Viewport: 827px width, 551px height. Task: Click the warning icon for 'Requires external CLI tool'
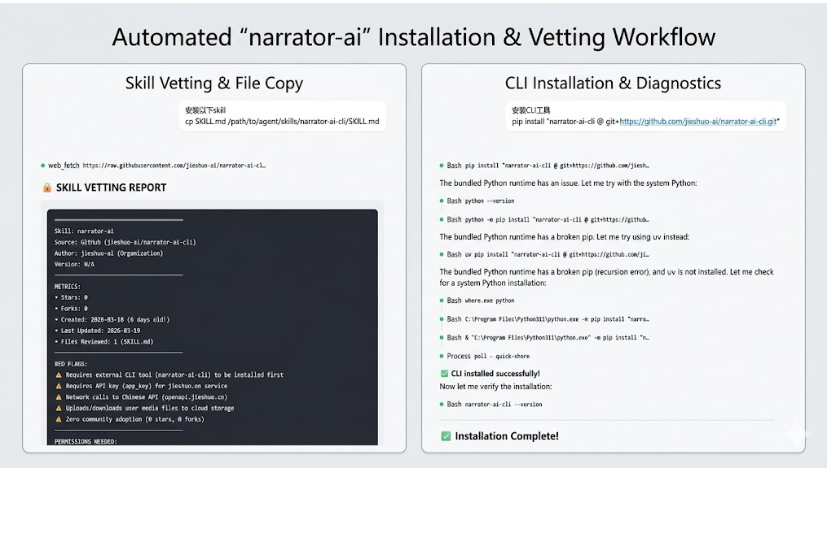tap(59, 375)
